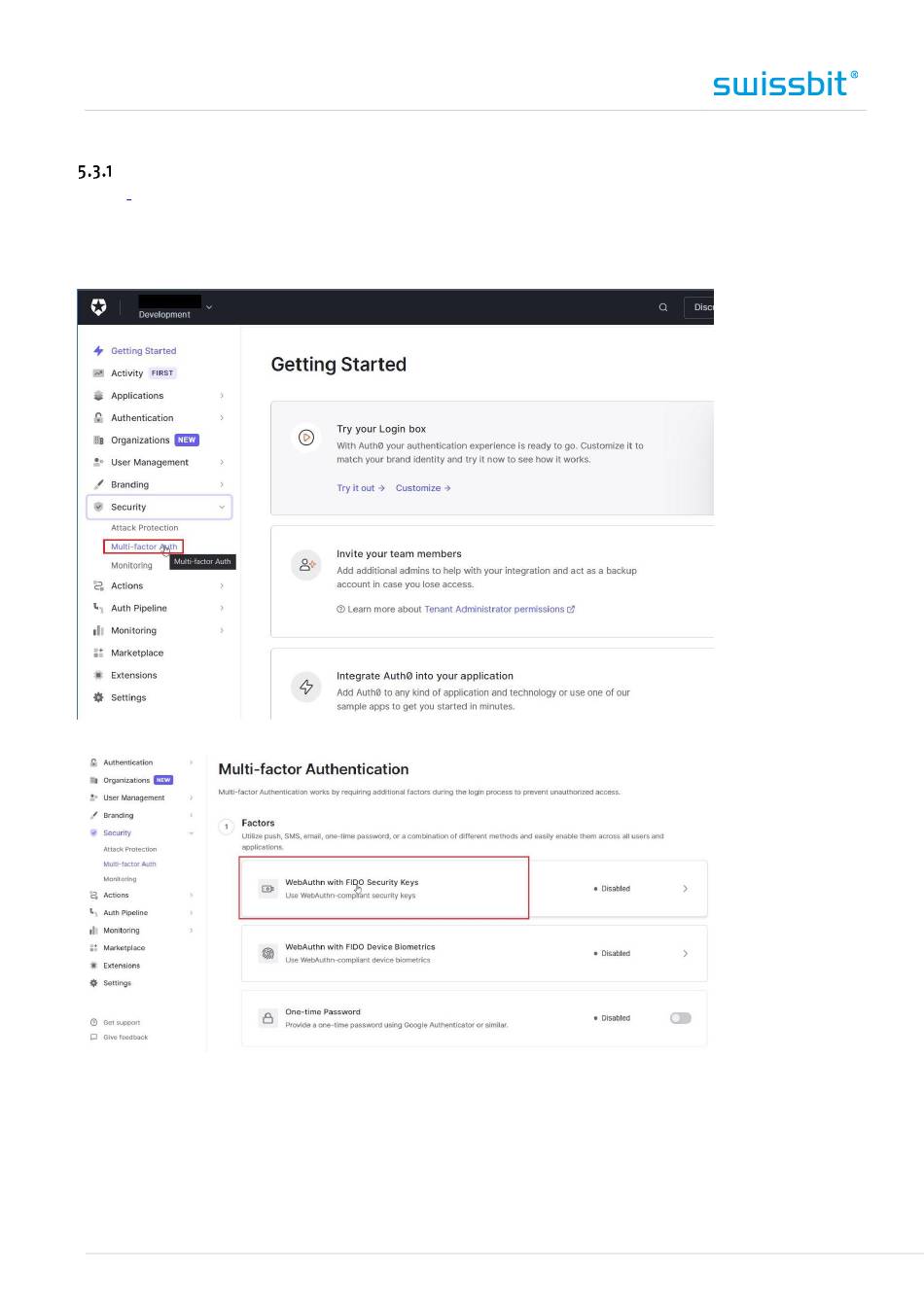Expand Branding chevron in Multi-factor Authentication screenshot
This screenshot has width=924, height=1307.
click(191, 815)
